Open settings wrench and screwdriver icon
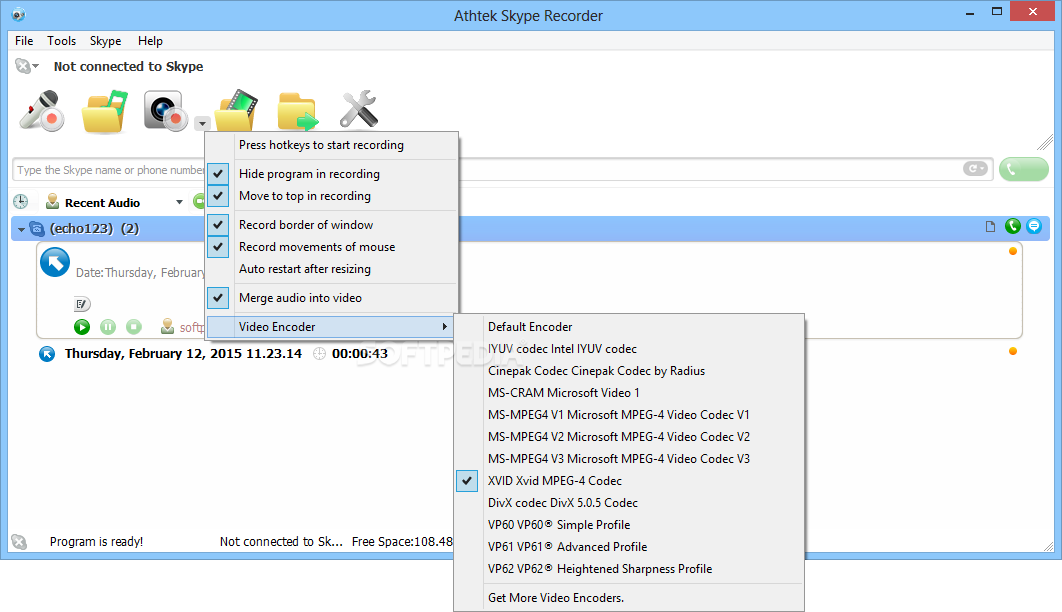Screen dimensions: 1062x612 pos(358,109)
